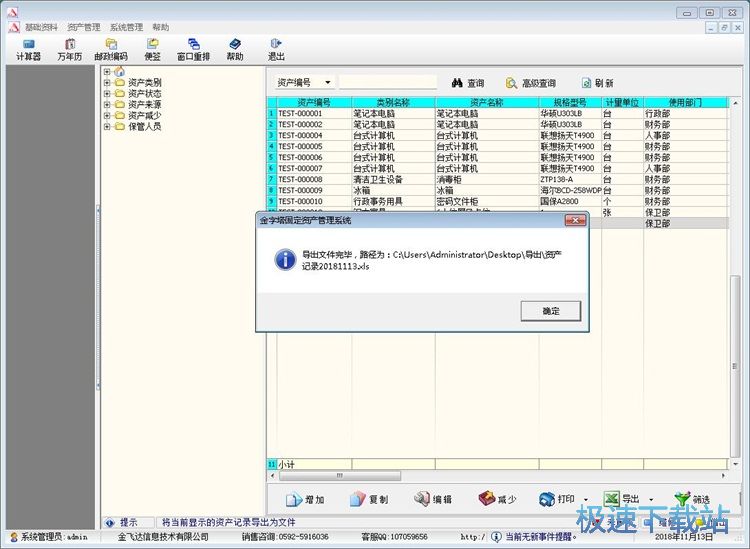Image resolution: width=750 pixels, height=549 pixels.
Task: Click the 查询 binoculars search button
Action: pos(467,83)
